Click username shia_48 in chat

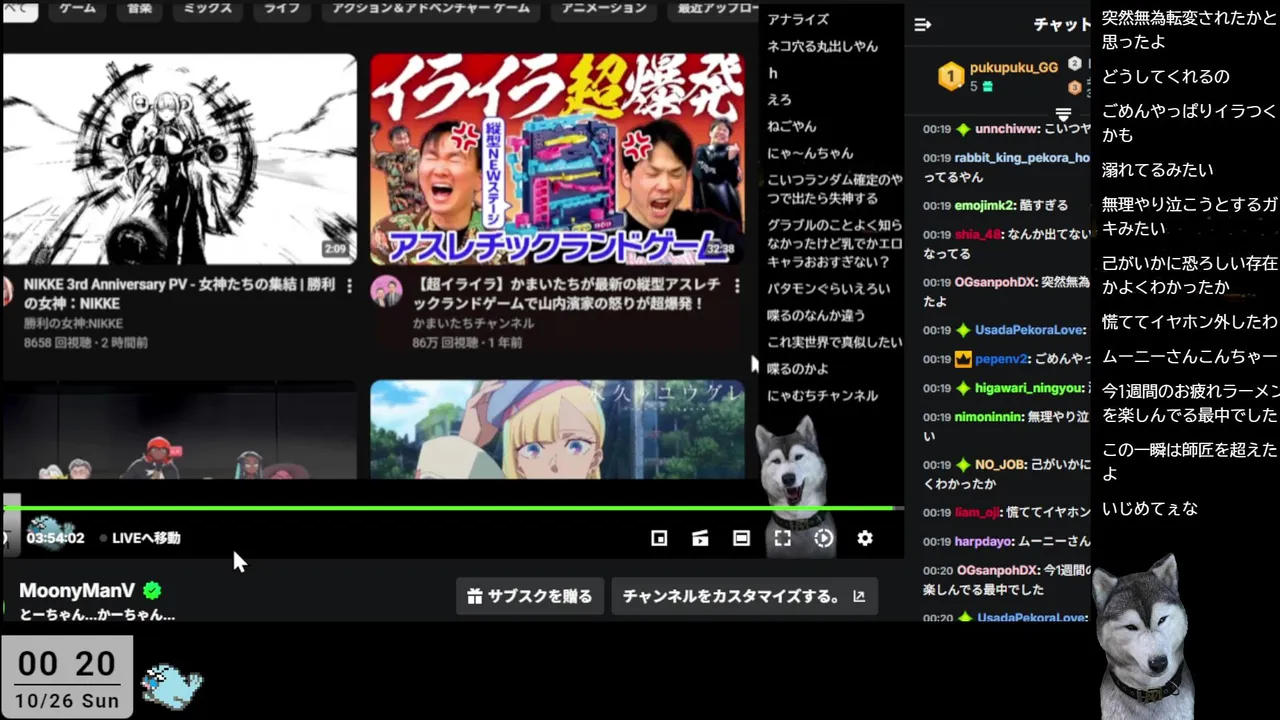pos(978,234)
